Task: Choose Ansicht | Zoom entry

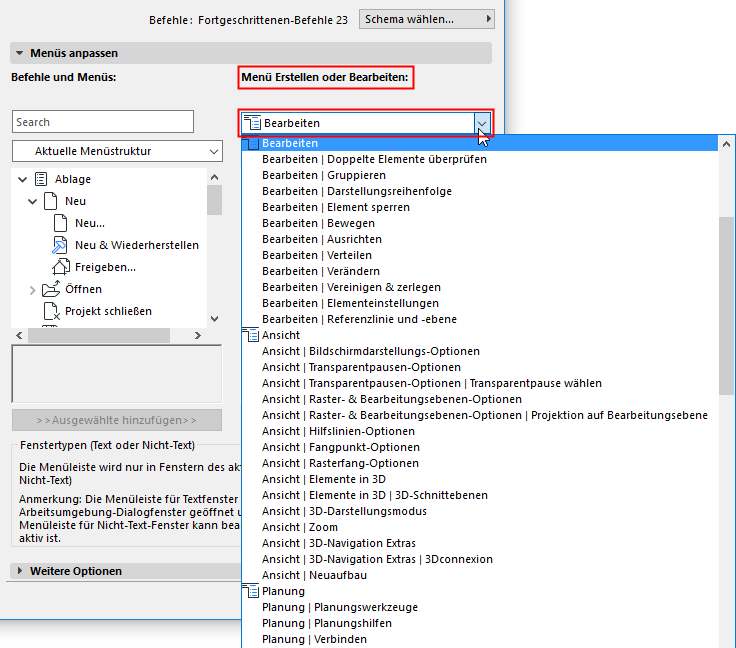Action: (x=300, y=527)
